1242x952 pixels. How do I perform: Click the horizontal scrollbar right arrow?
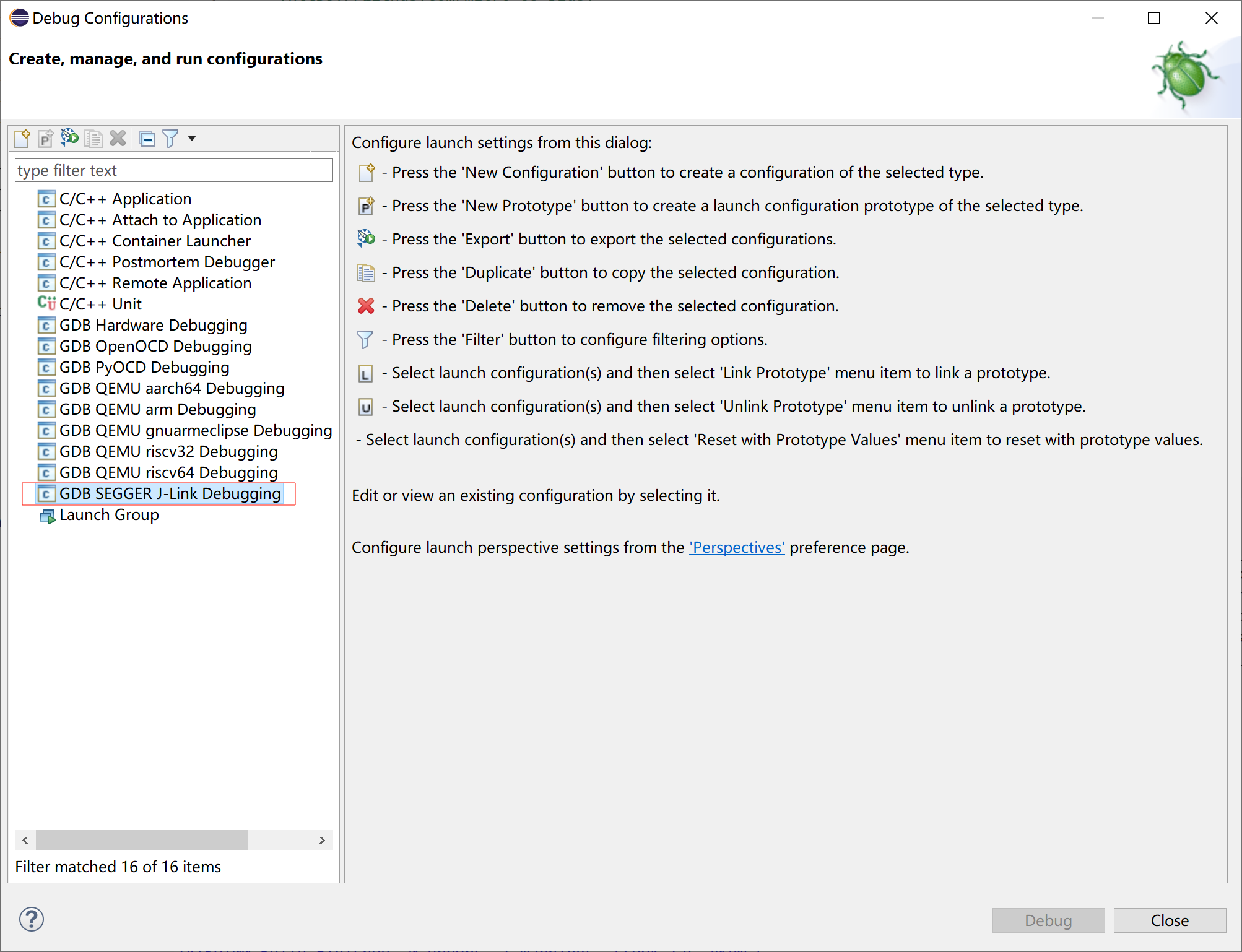[322, 840]
